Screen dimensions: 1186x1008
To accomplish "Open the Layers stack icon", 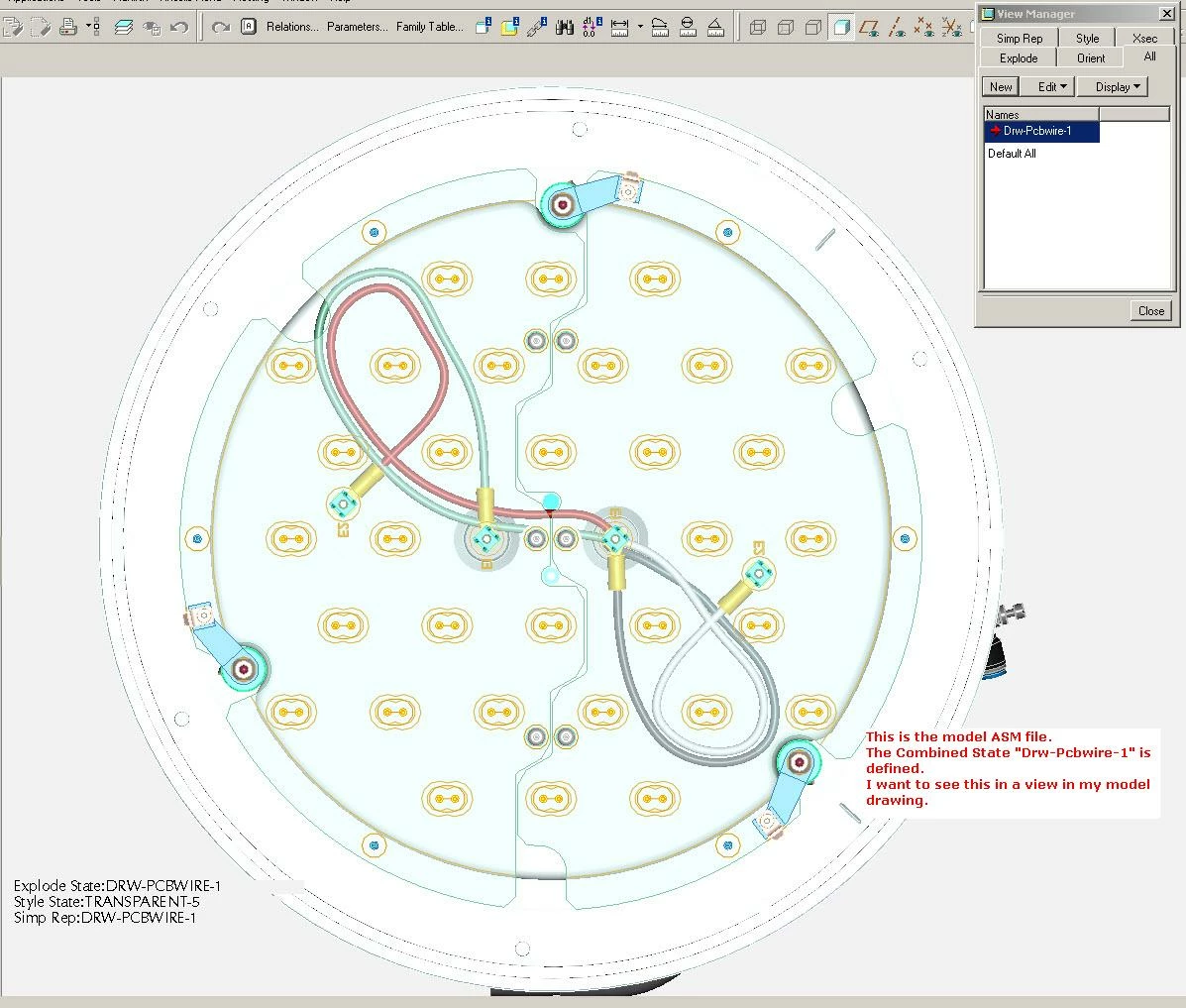I will [123, 28].
